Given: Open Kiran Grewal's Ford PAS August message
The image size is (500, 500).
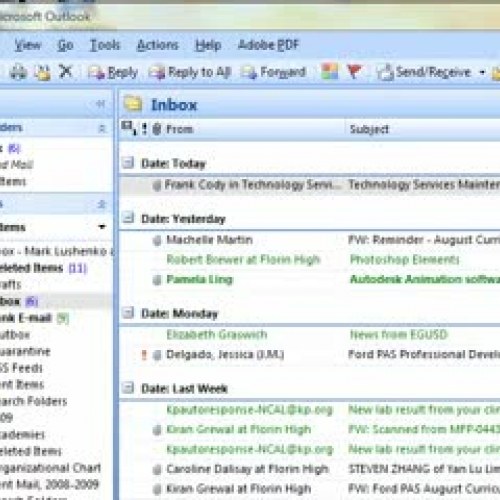Looking at the screenshot, I should [x=310, y=489].
